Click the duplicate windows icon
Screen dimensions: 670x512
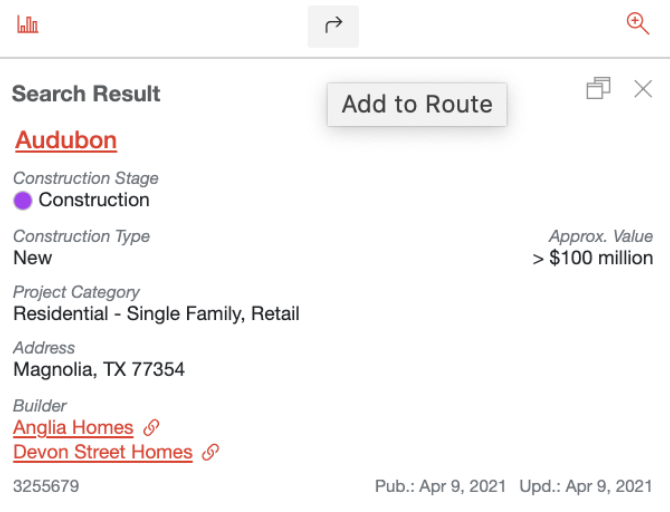click(598, 88)
